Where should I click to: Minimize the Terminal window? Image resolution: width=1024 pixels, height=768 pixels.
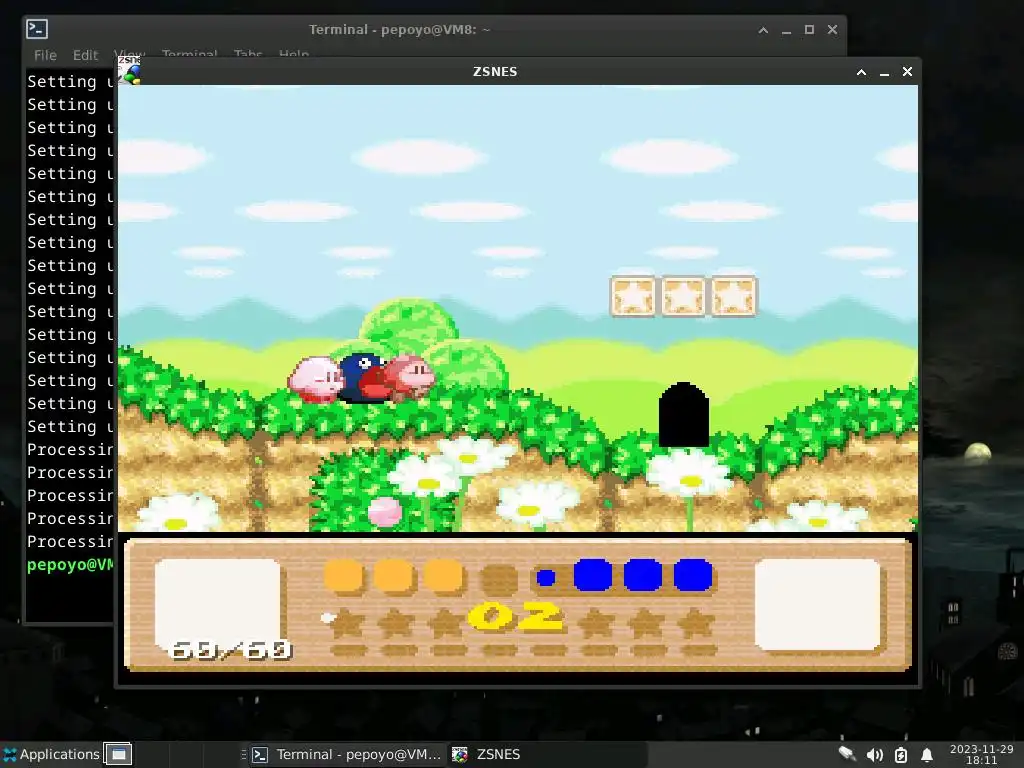(x=786, y=29)
